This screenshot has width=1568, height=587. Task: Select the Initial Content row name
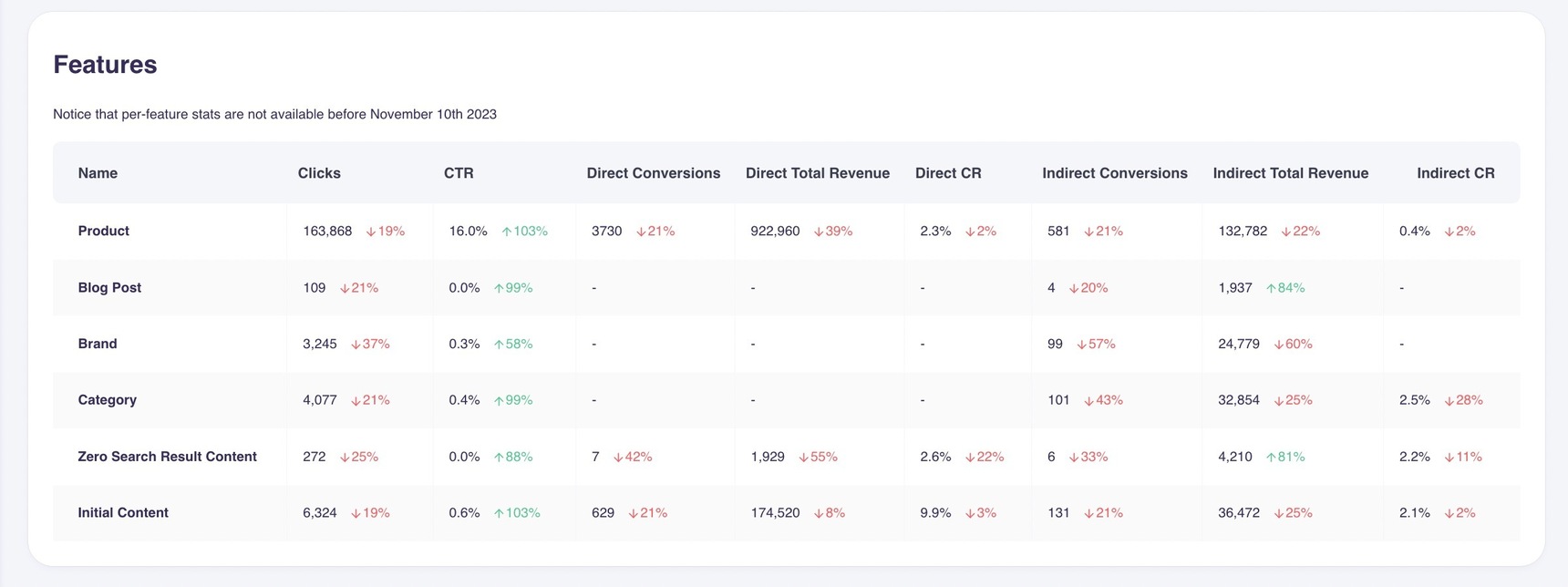tap(123, 513)
